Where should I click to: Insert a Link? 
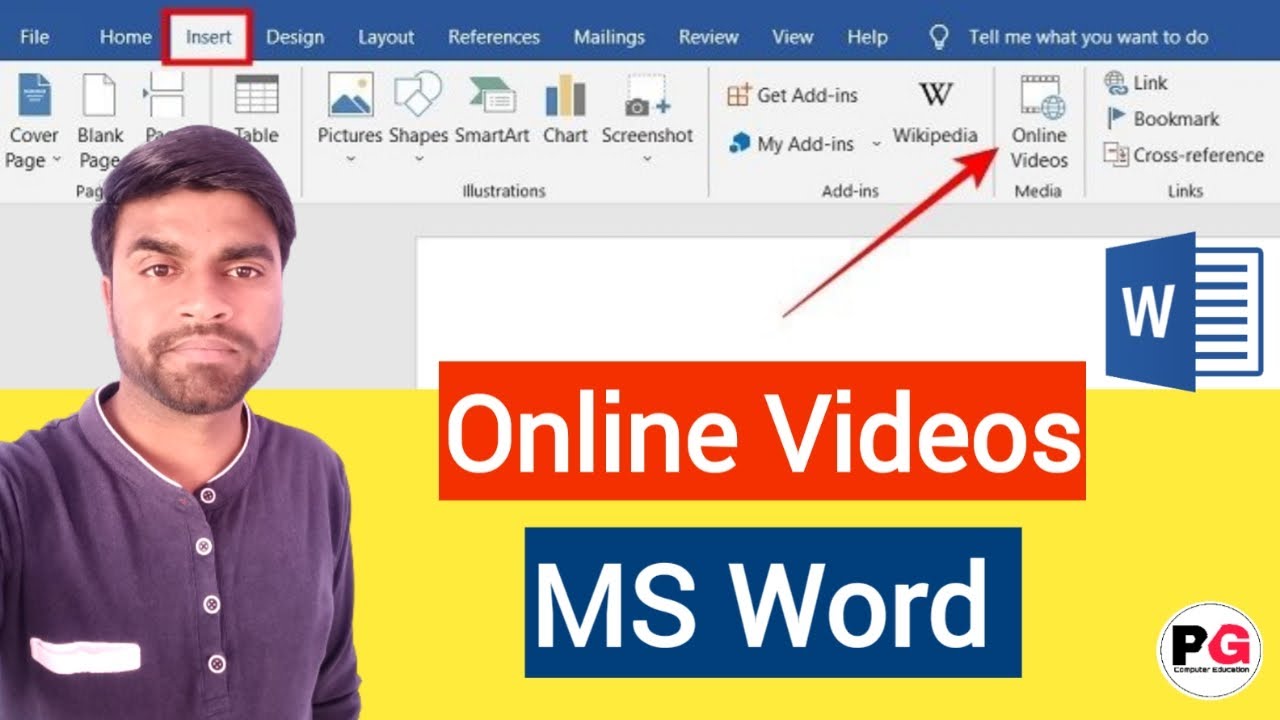1135,82
